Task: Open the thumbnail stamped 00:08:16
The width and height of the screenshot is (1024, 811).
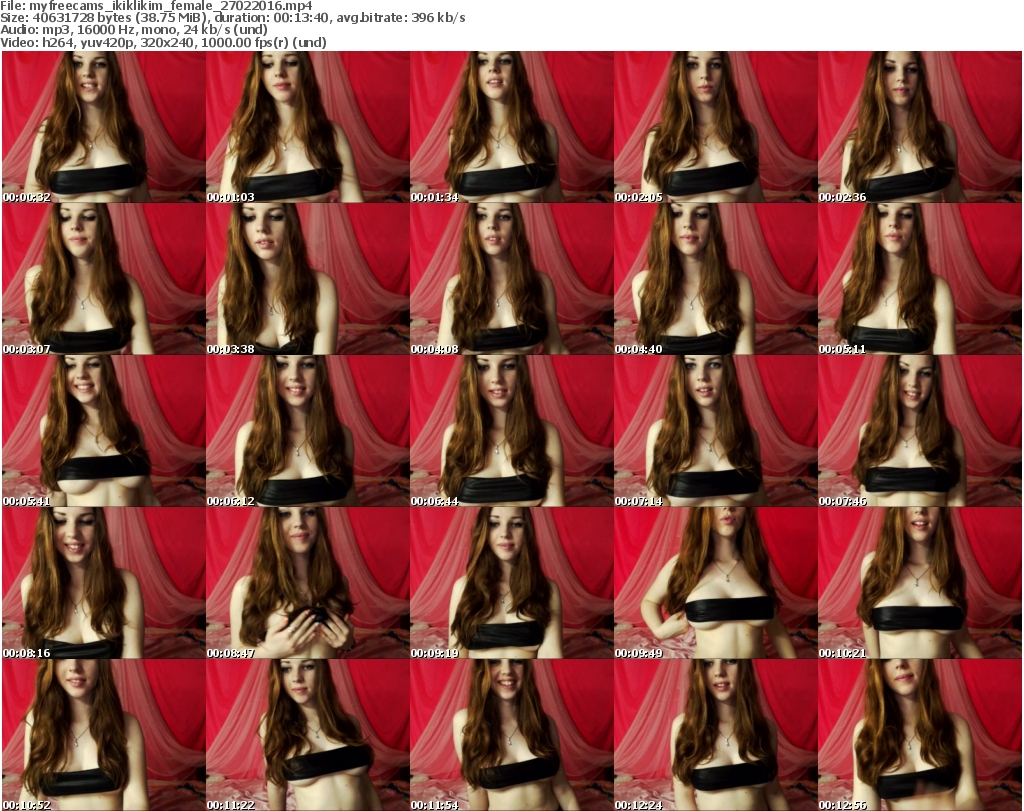Action: point(104,582)
